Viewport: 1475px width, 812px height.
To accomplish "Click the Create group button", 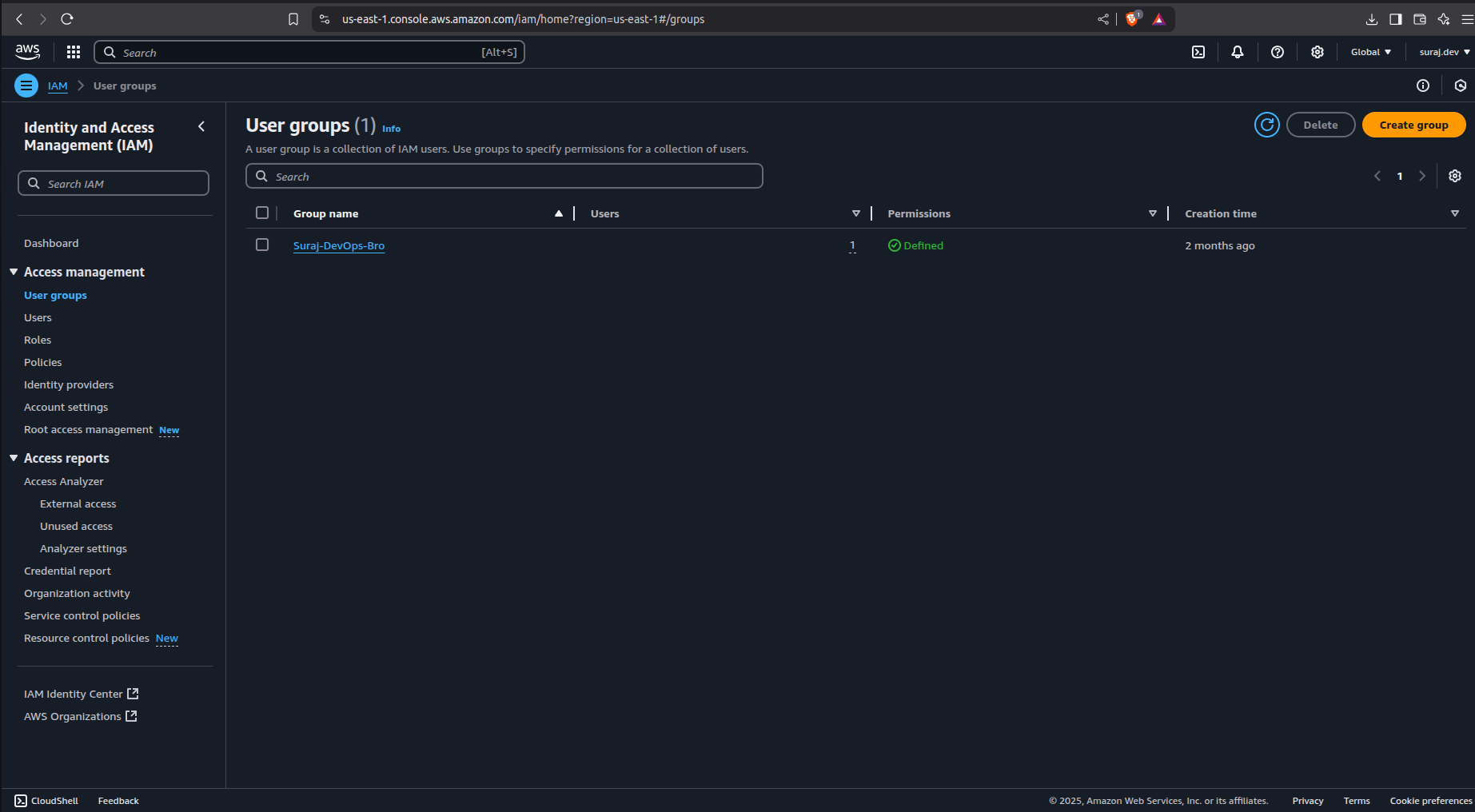I will pyautogui.click(x=1413, y=125).
